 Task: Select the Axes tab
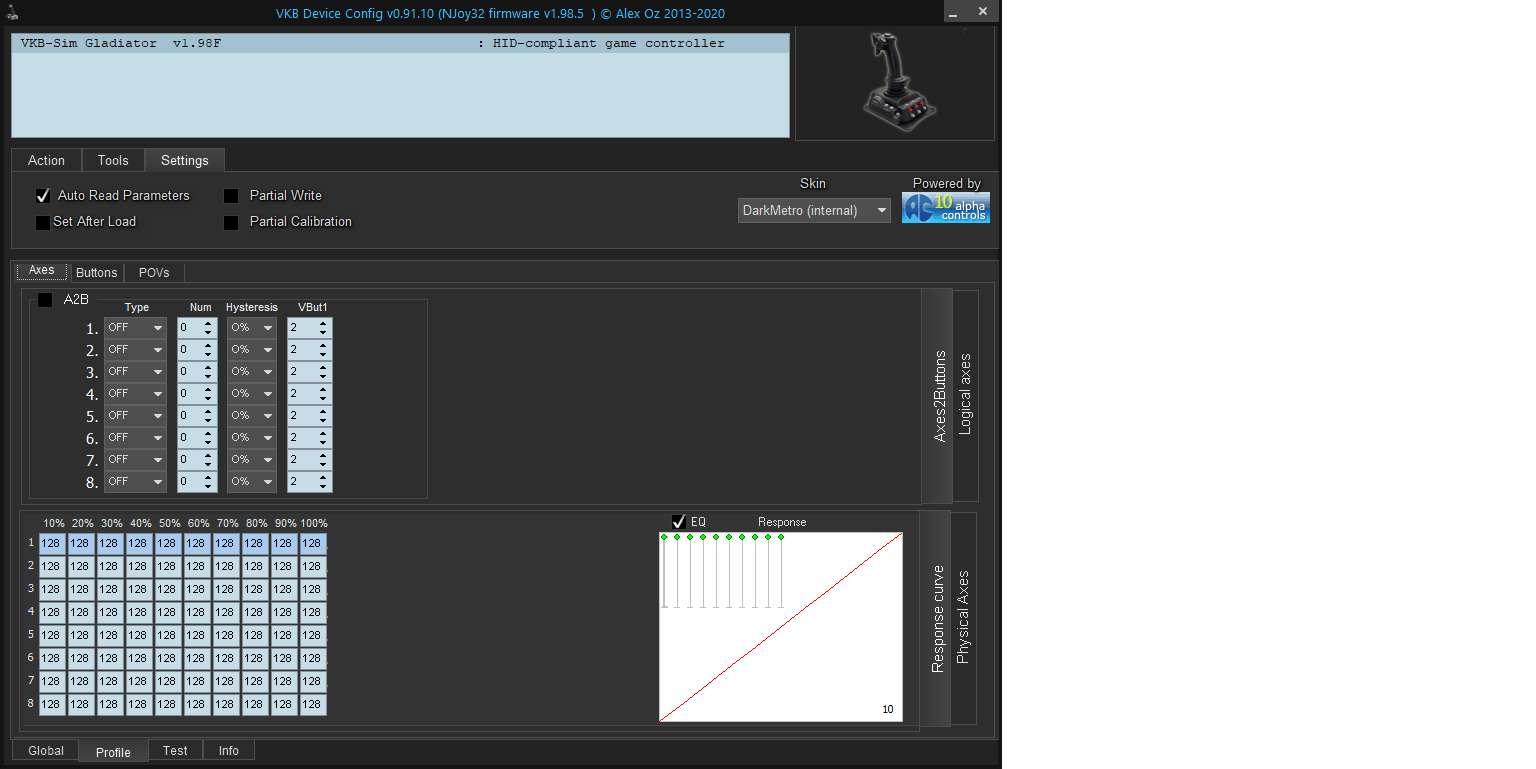tap(42, 271)
